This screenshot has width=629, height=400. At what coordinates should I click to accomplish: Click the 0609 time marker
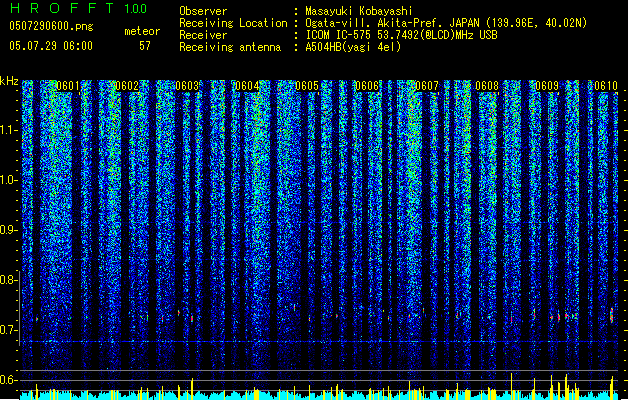547,86
